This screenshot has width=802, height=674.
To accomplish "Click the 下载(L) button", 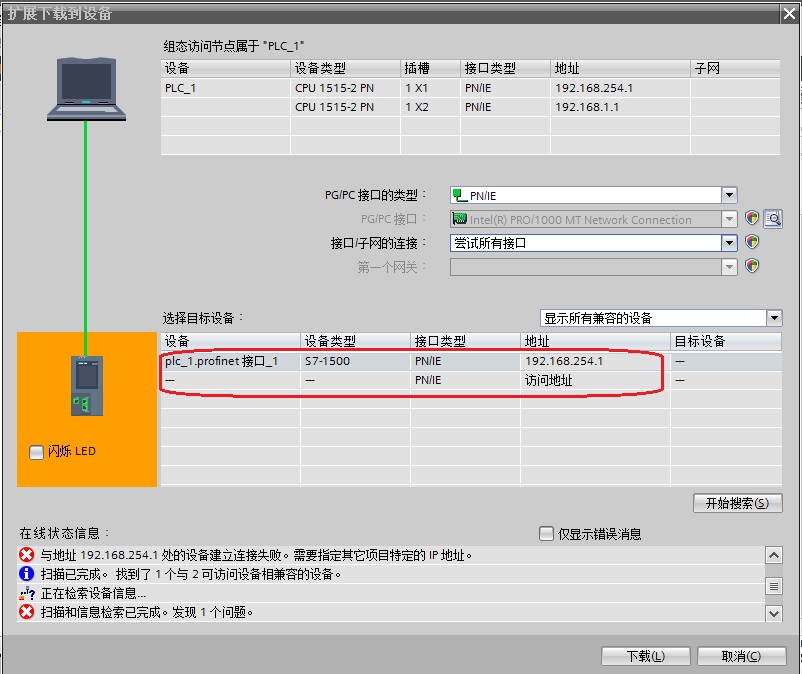I will tap(645, 655).
